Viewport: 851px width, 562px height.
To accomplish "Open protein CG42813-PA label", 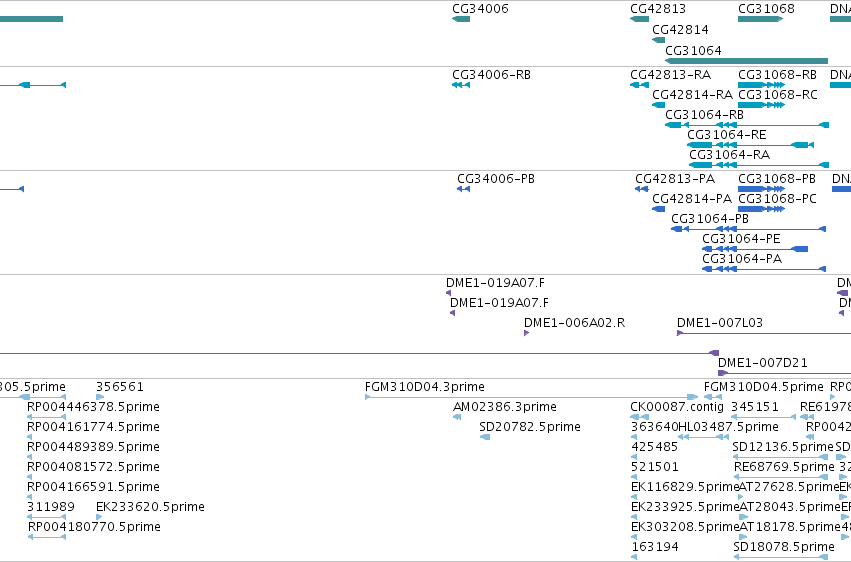I will click(x=675, y=179).
